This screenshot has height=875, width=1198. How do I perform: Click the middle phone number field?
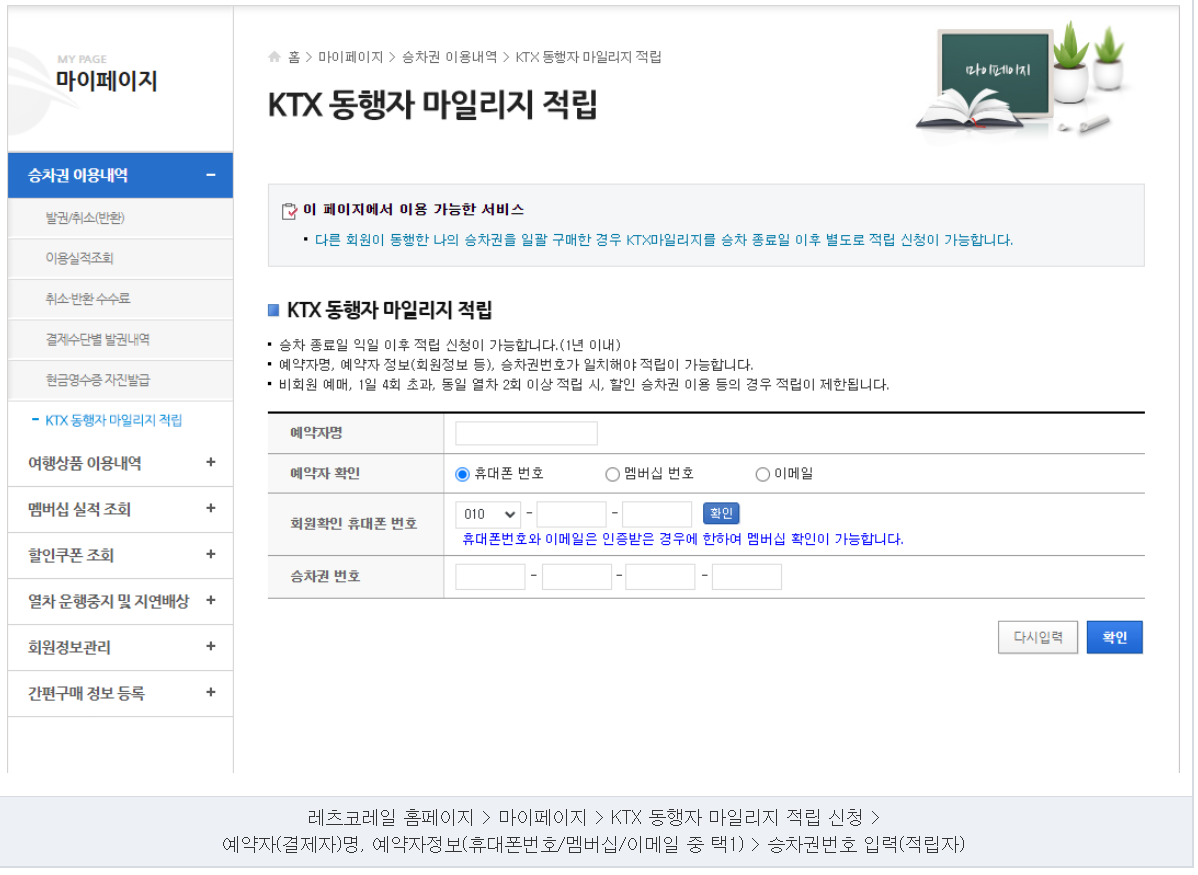pyautogui.click(x=573, y=515)
